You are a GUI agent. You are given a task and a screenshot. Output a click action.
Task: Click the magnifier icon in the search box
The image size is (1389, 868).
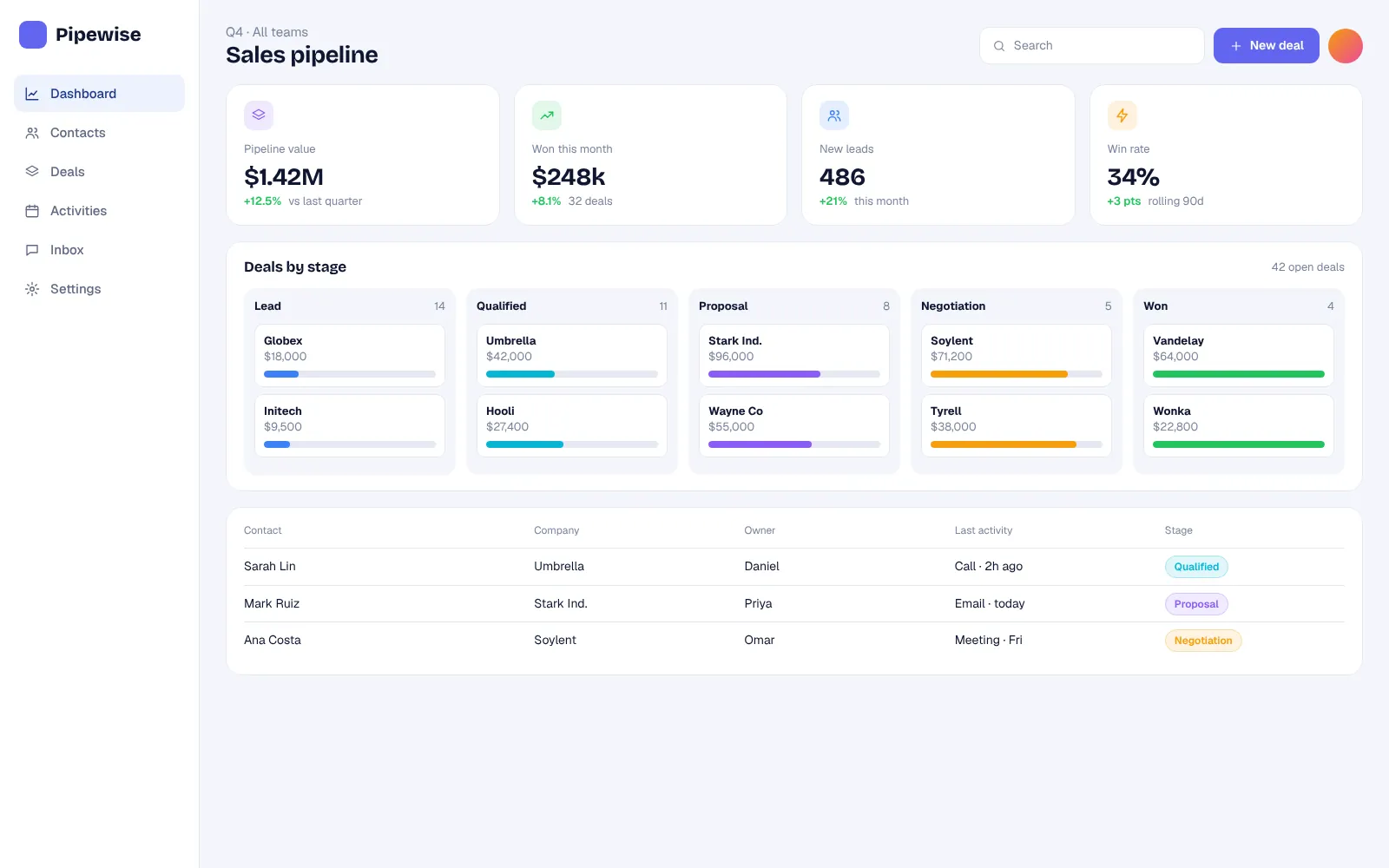[999, 46]
